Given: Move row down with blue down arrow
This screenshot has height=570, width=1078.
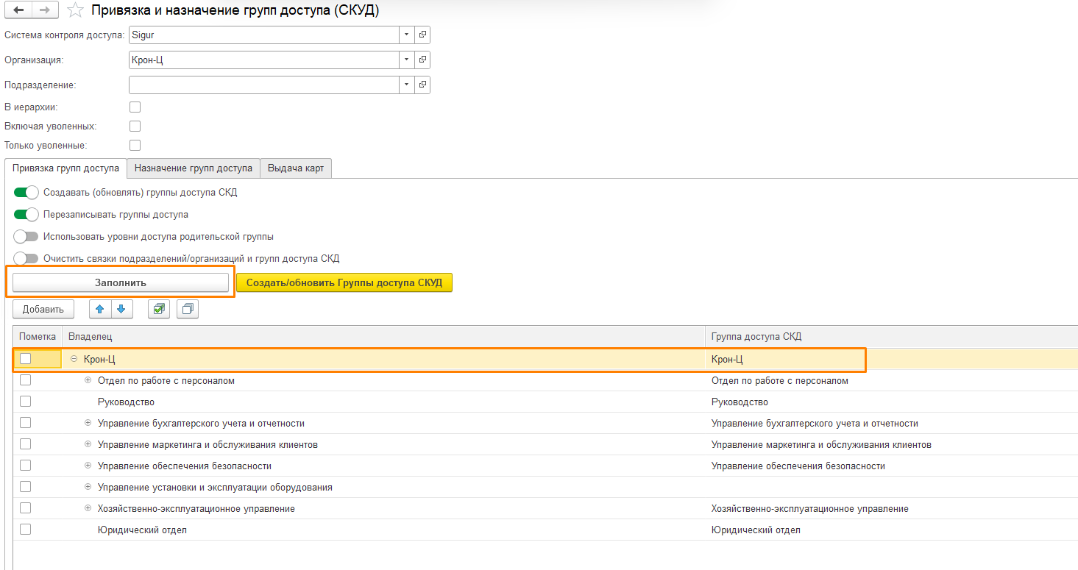Looking at the screenshot, I should pyautogui.click(x=120, y=310).
